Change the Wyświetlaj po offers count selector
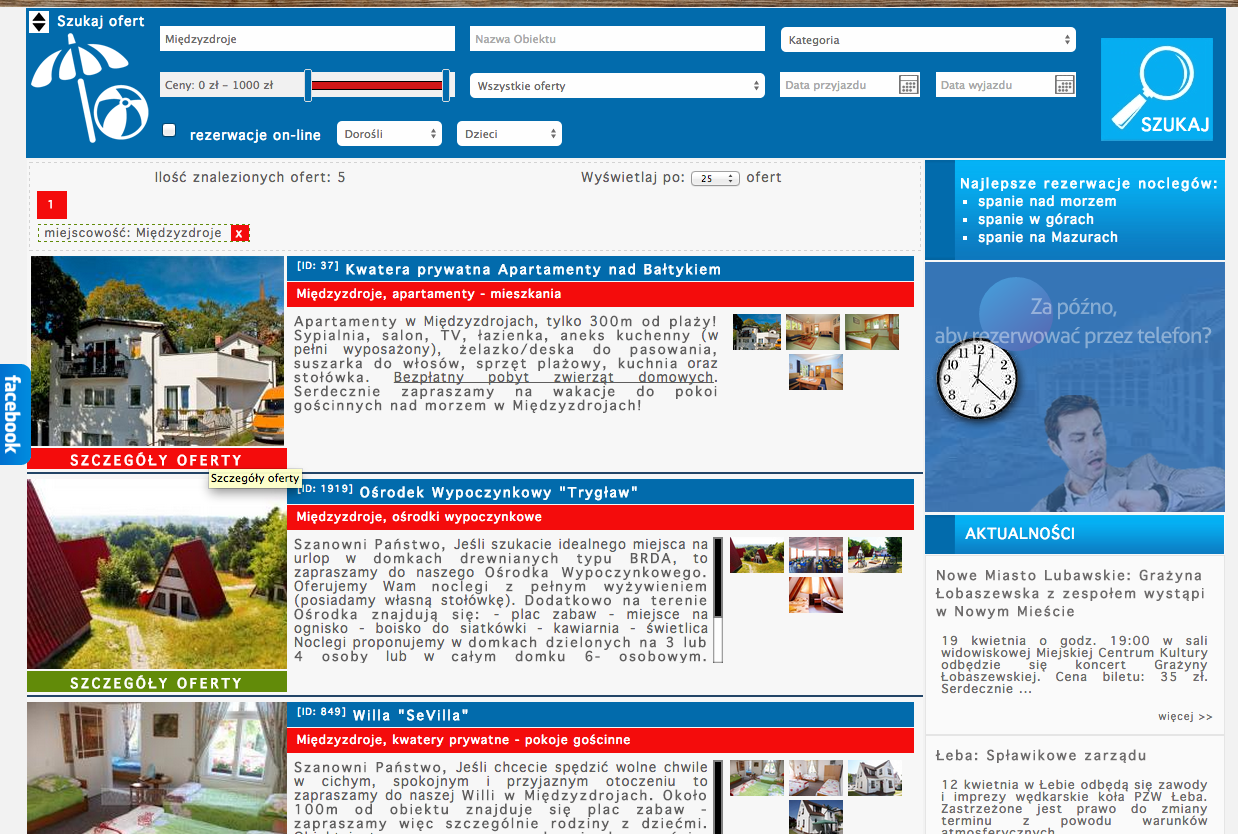This screenshot has width=1238, height=834. point(714,178)
